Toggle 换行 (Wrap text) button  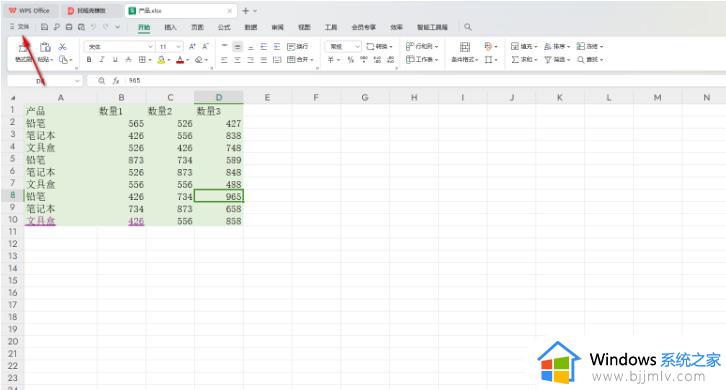298,46
